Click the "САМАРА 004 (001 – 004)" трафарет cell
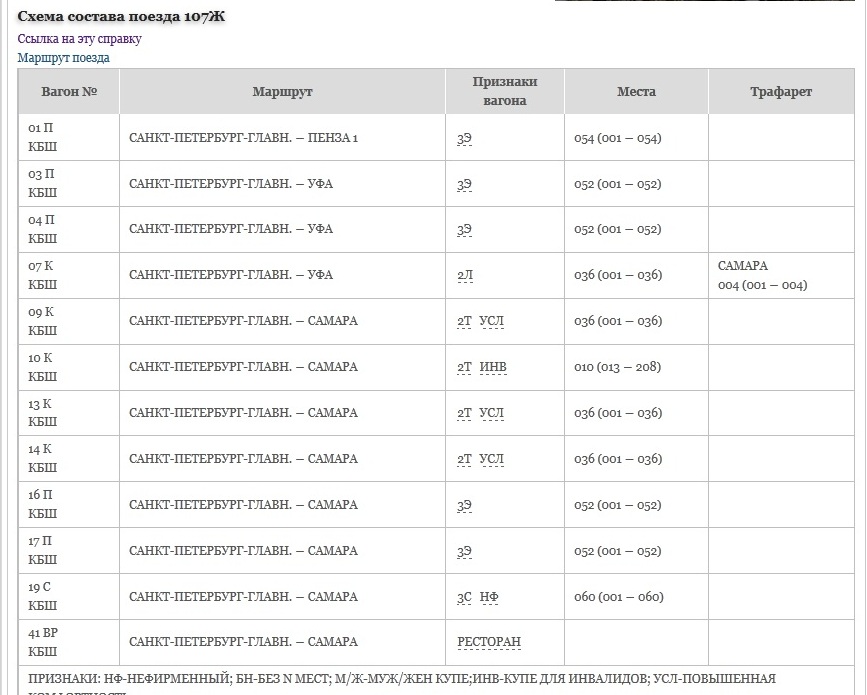867x695 pixels. (x=762, y=276)
